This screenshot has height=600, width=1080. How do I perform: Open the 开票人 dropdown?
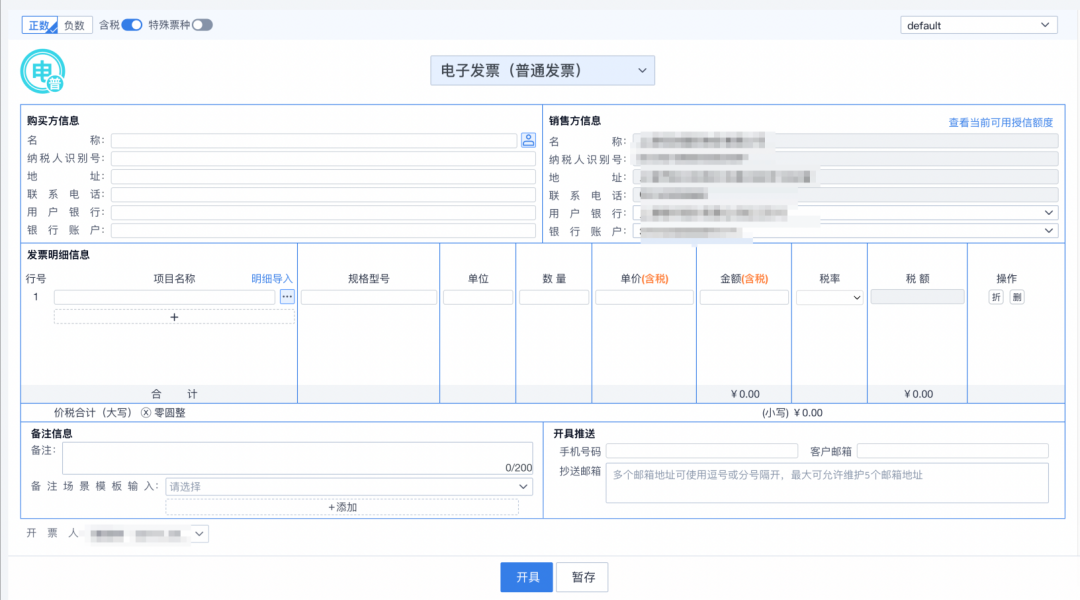(199, 534)
